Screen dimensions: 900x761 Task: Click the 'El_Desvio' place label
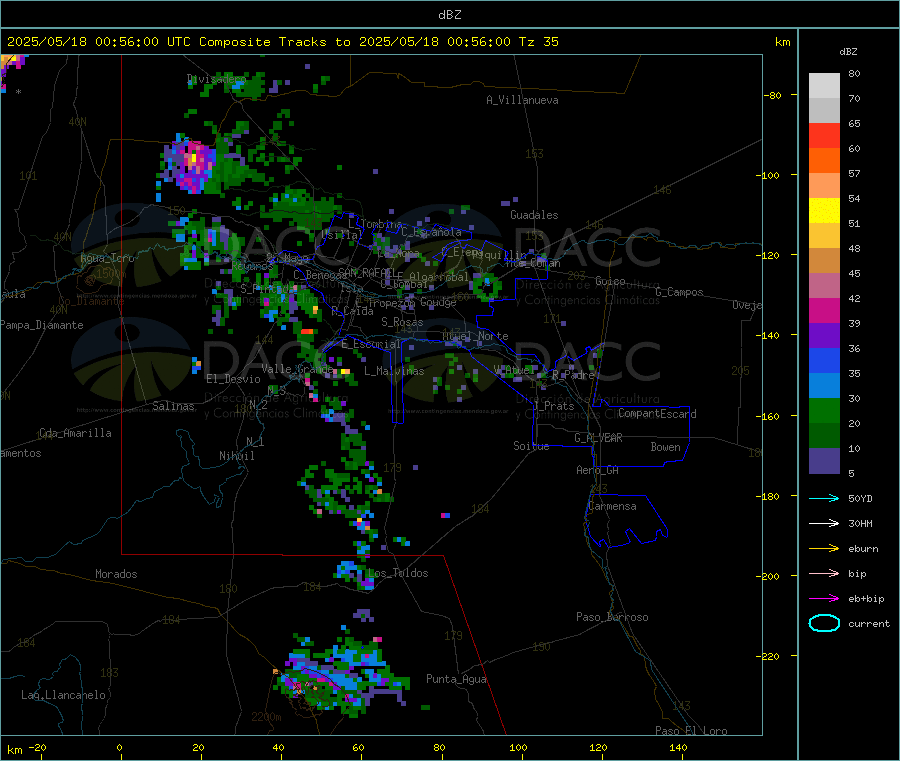coord(233,379)
